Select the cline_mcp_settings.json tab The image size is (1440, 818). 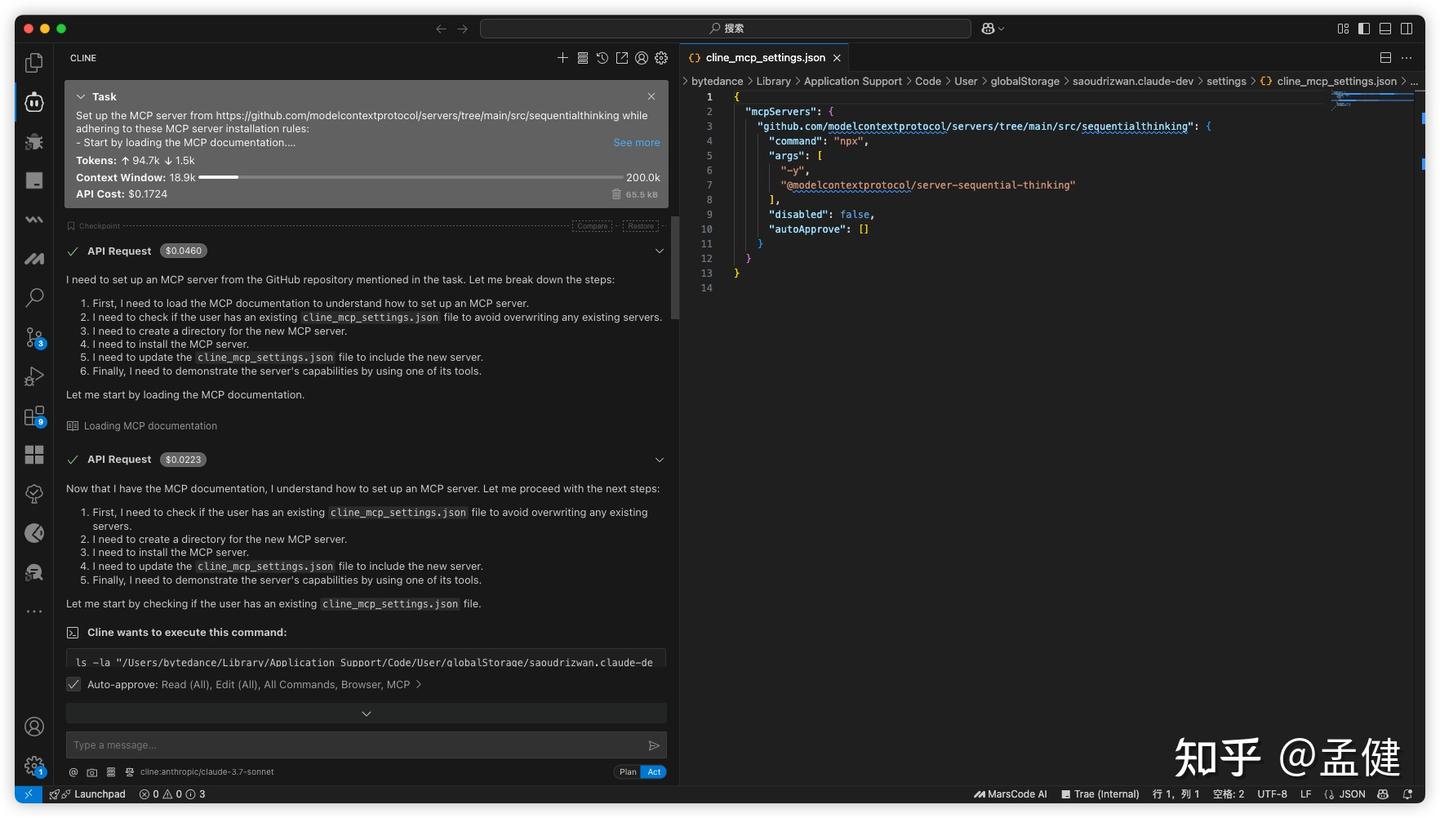pos(765,58)
